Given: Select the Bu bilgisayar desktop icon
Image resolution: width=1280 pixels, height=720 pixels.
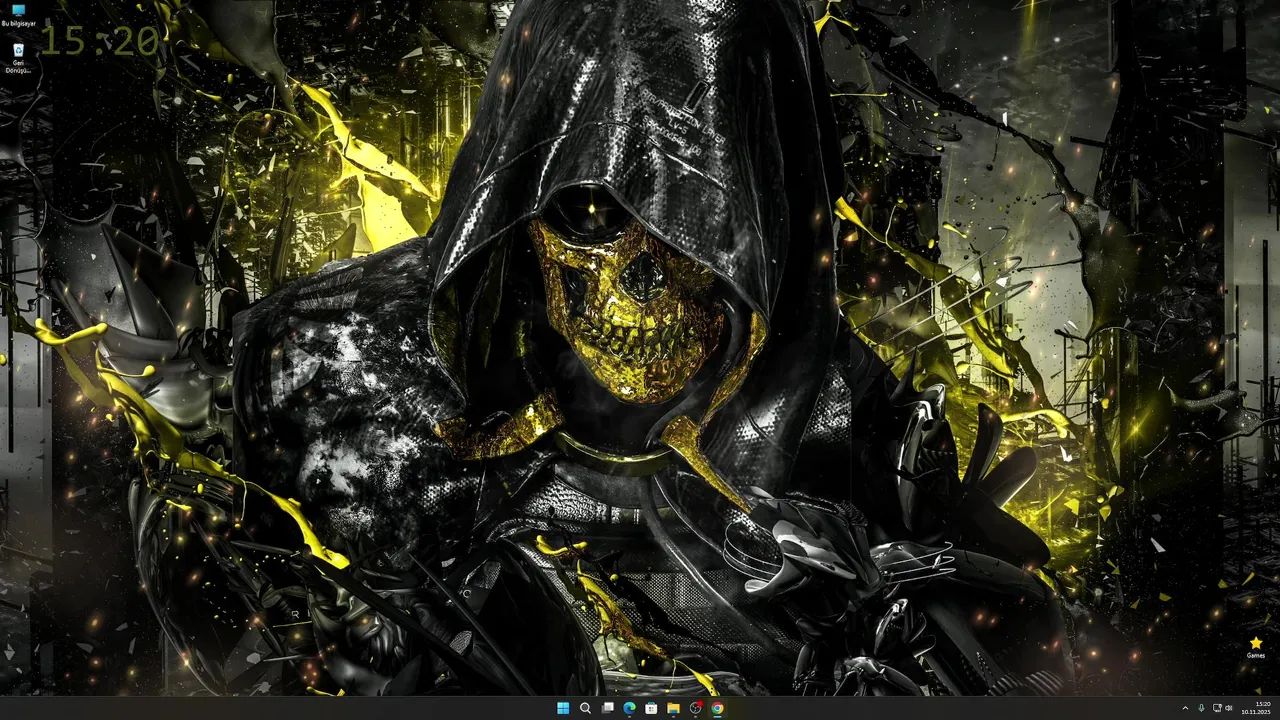Looking at the screenshot, I should [18, 15].
